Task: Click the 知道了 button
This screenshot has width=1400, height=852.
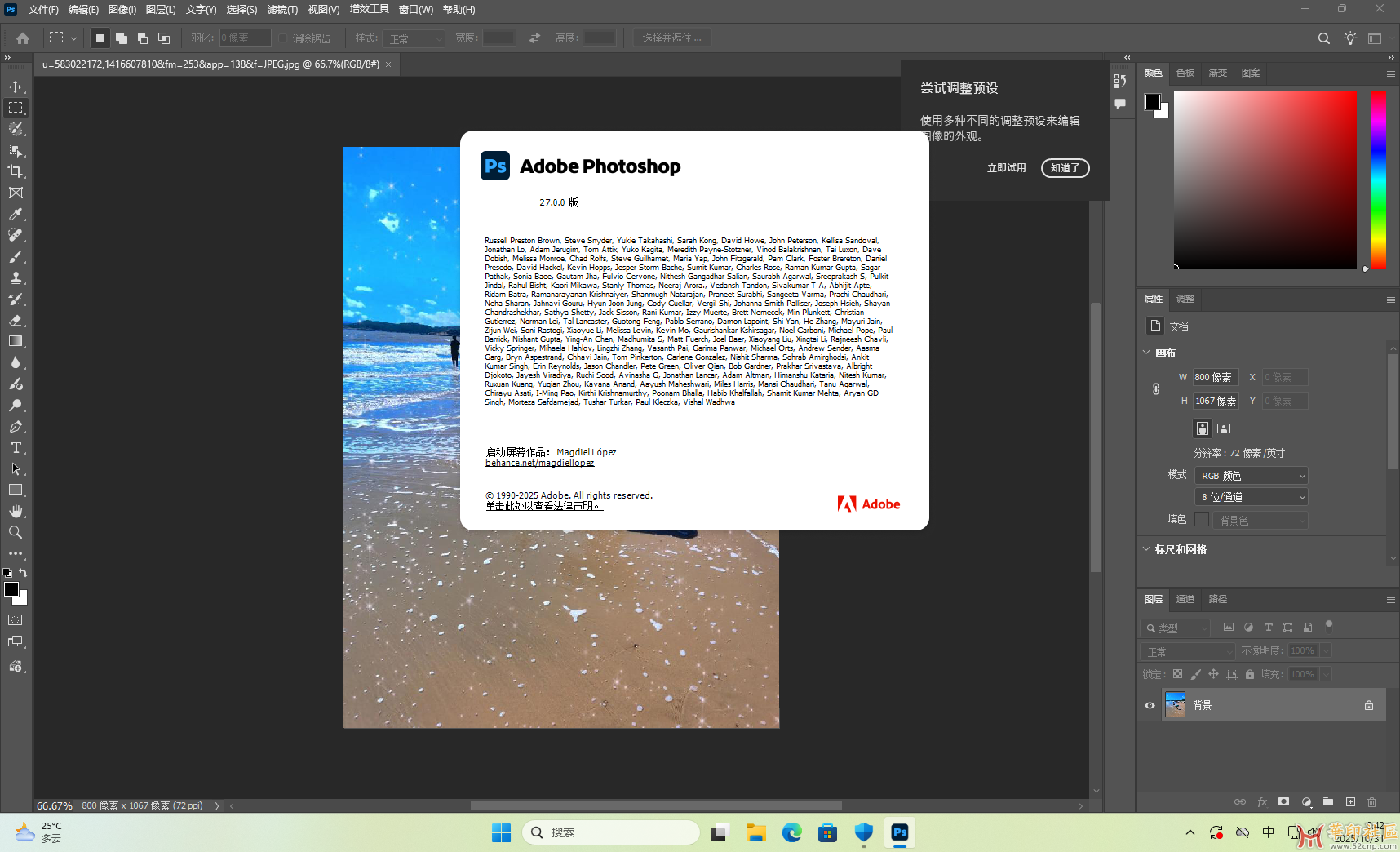Action: [x=1065, y=168]
